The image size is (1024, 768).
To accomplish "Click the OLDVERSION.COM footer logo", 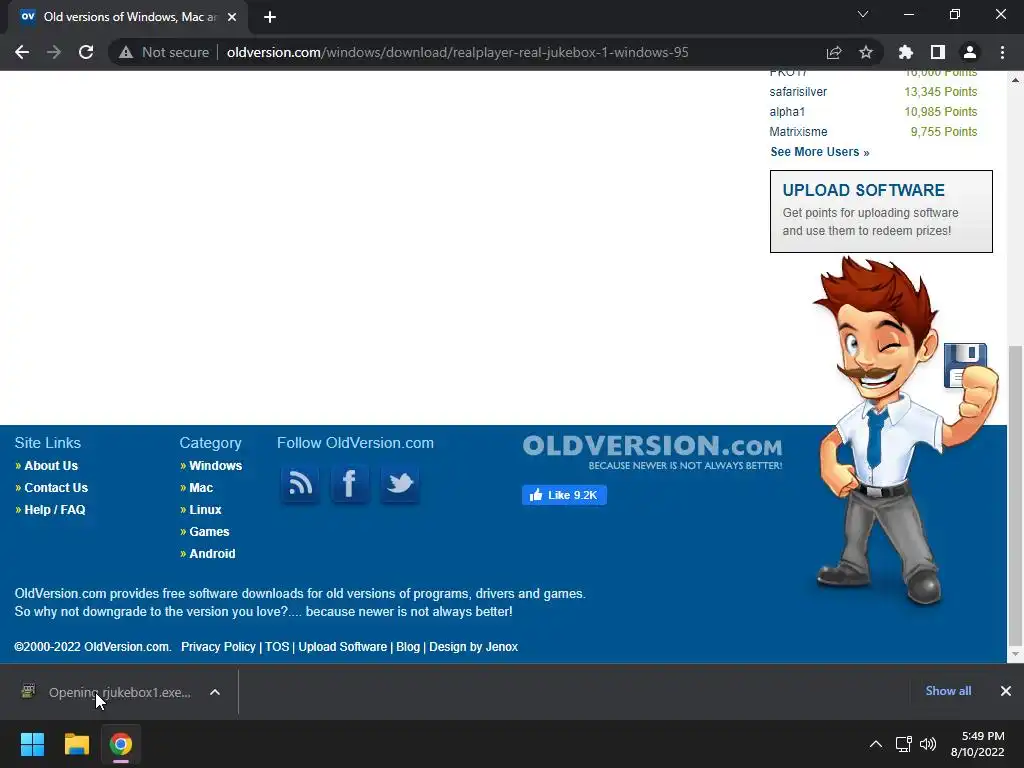I will (652, 451).
